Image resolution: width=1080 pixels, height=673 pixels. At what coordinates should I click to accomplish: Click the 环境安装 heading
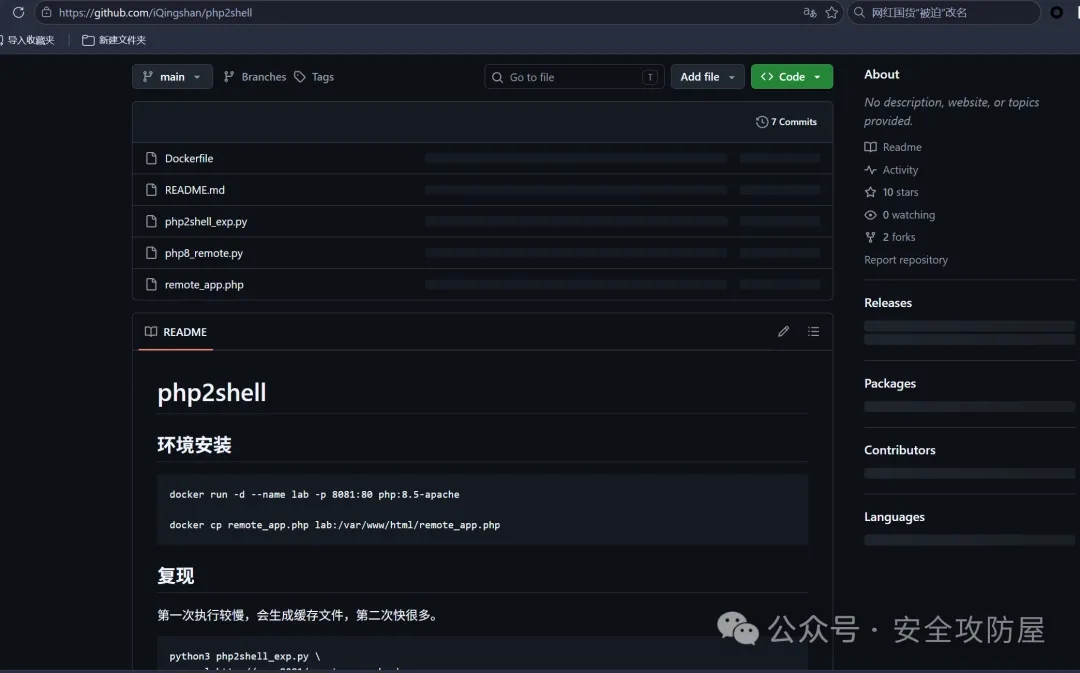tap(194, 446)
